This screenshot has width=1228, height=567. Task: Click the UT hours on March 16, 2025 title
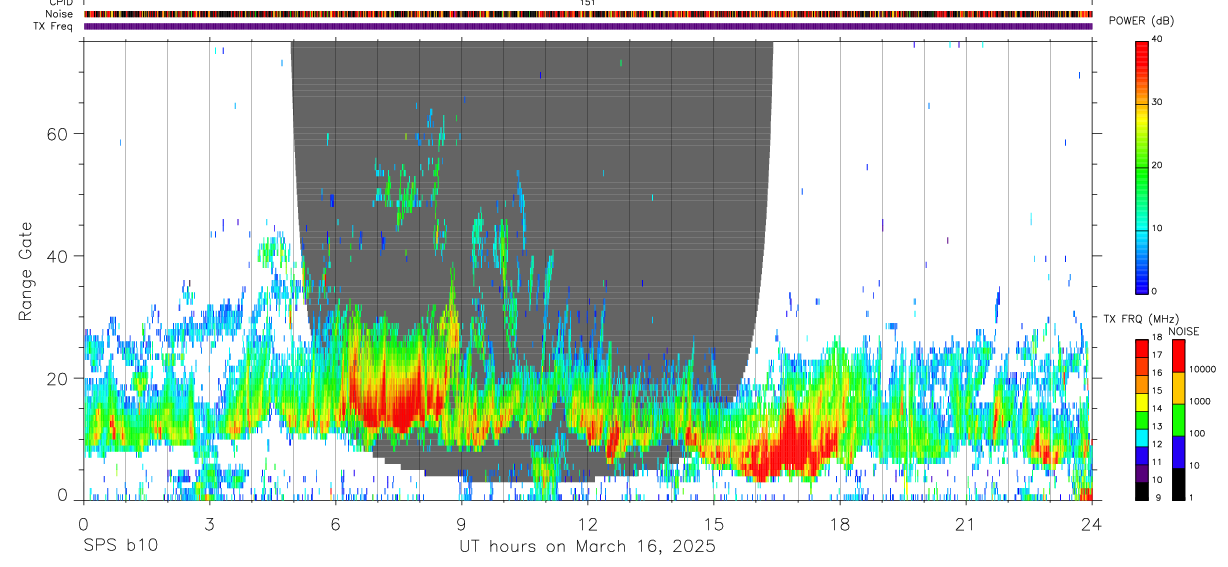(587, 547)
